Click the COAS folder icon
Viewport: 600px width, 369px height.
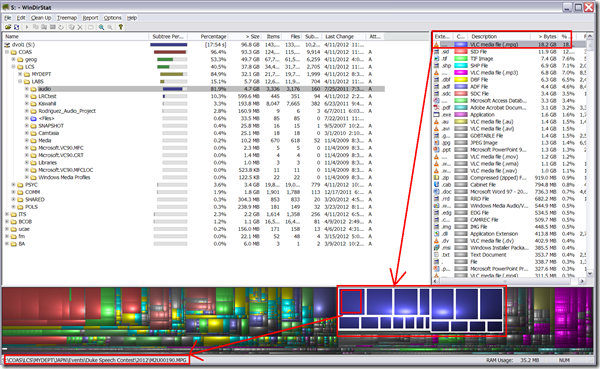click(x=14, y=52)
